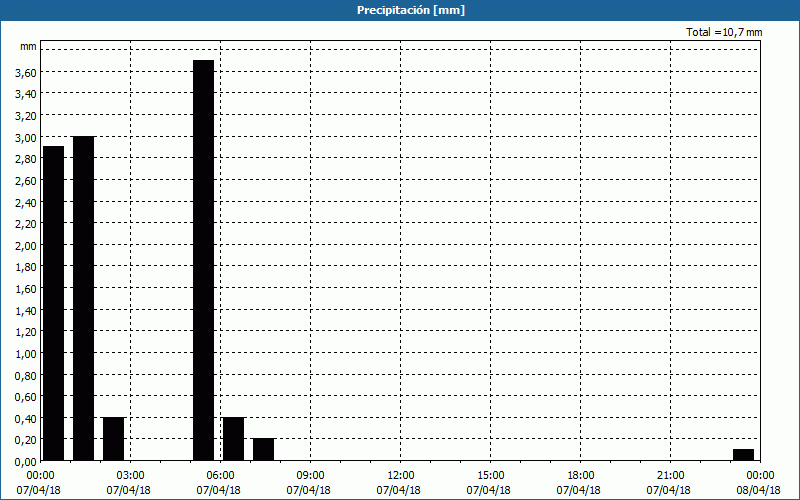Click the 0,20 bar after 06:00
The image size is (800, 500).
[x=263, y=449]
